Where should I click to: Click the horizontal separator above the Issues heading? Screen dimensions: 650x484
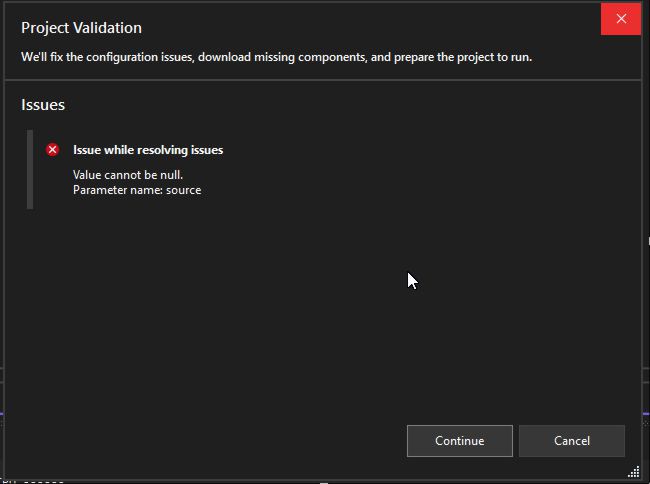click(x=320, y=80)
